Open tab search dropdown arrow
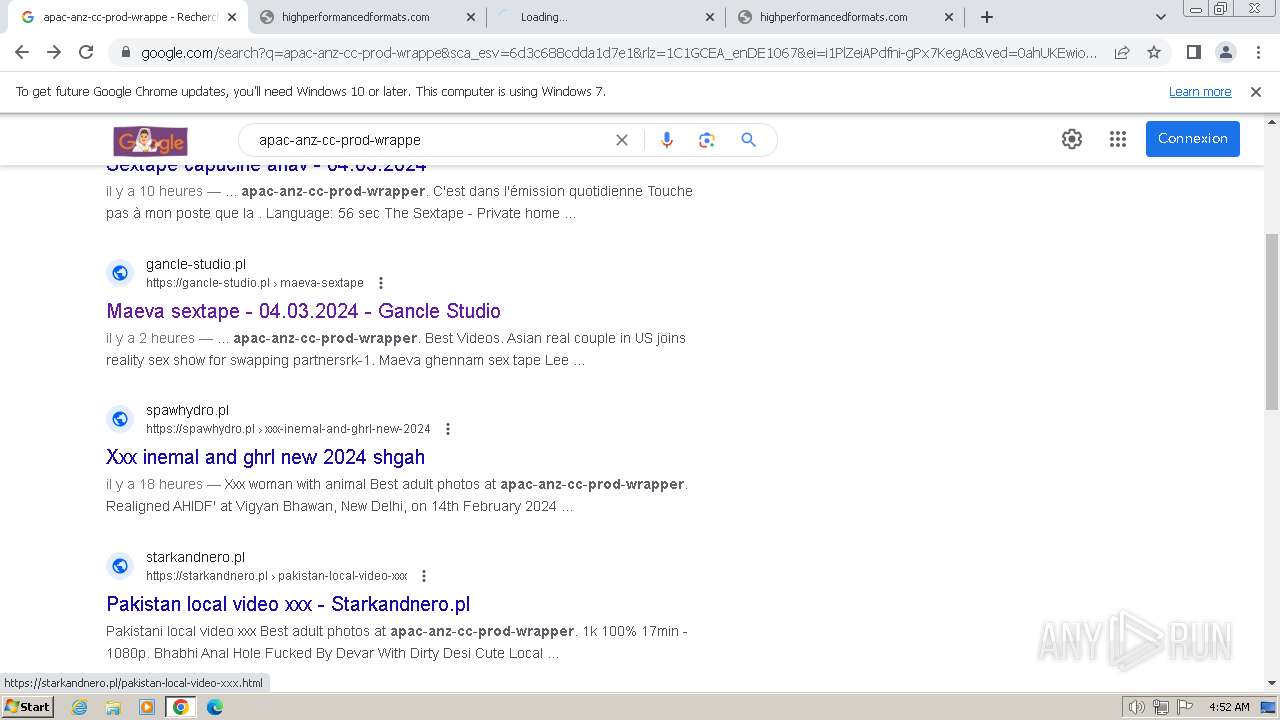 pos(1160,17)
